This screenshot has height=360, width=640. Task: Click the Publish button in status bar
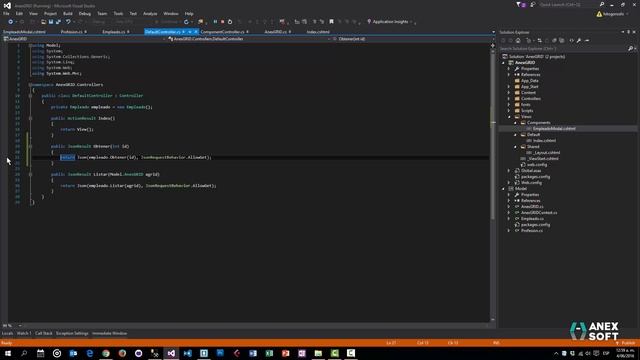[x=626, y=343]
